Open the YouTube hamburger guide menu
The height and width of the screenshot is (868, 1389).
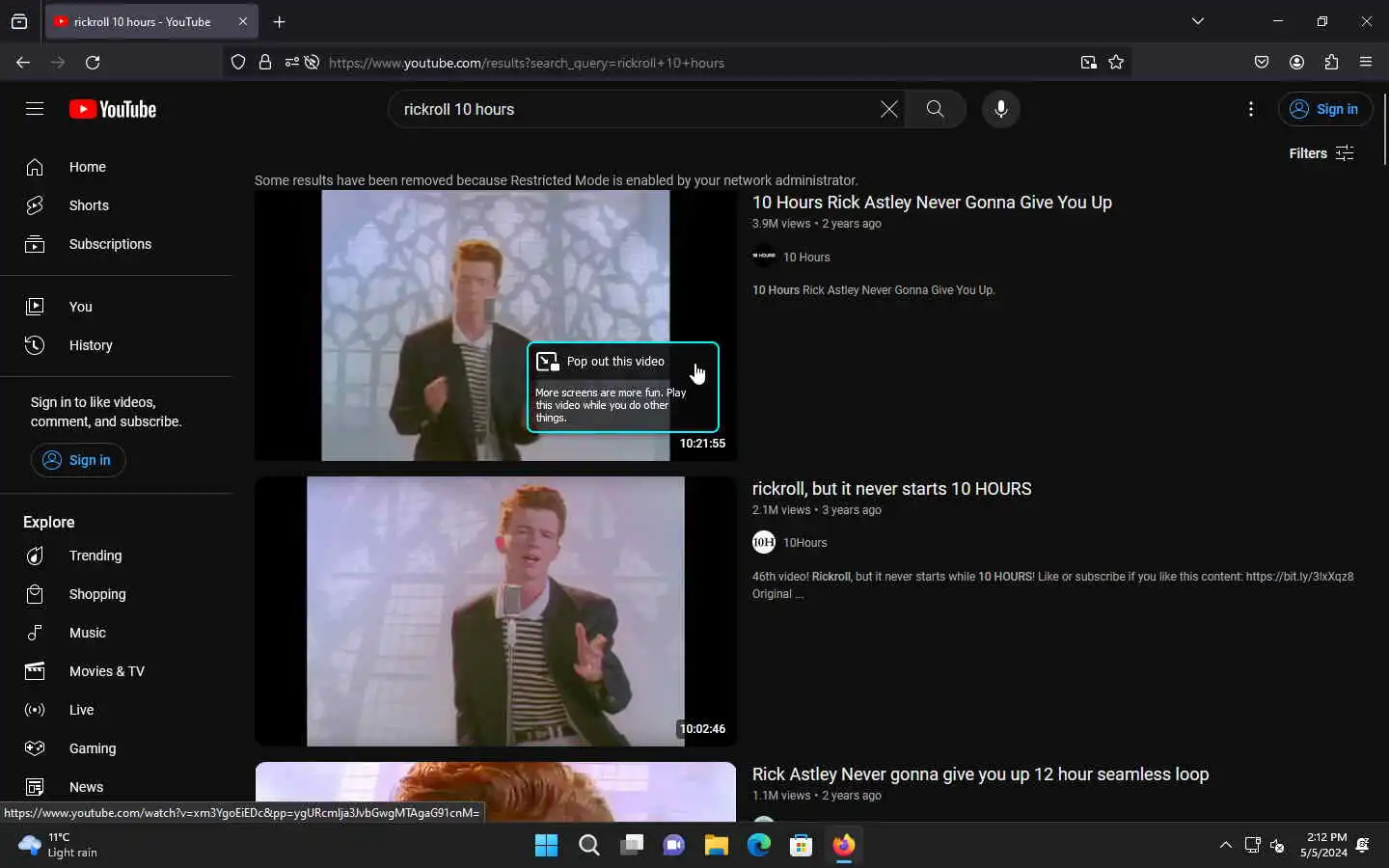click(x=35, y=109)
